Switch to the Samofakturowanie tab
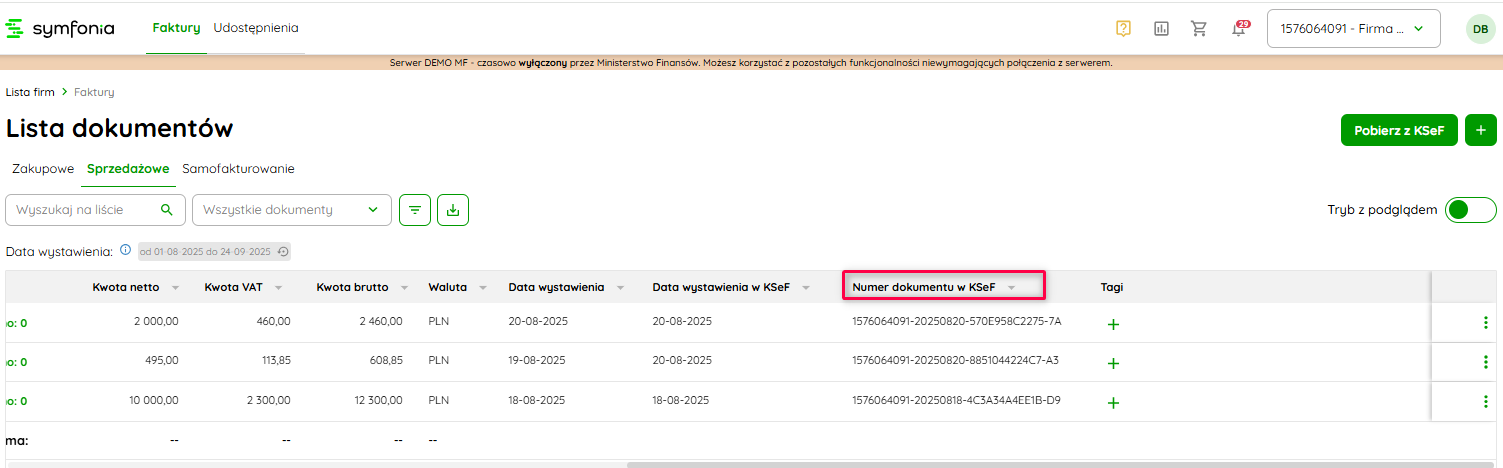Image resolution: width=1503 pixels, height=468 pixels. tap(238, 169)
